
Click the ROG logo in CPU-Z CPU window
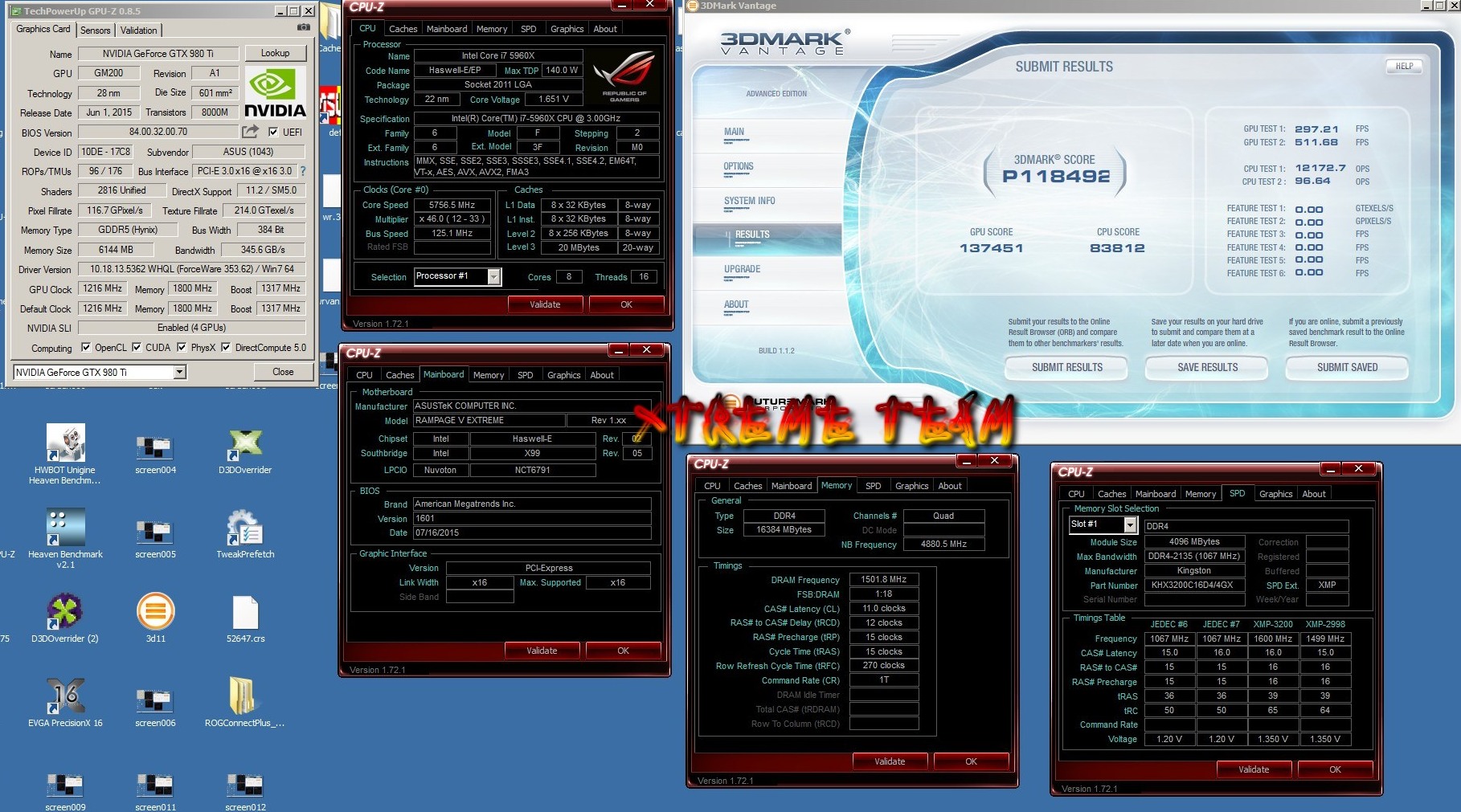[x=624, y=76]
